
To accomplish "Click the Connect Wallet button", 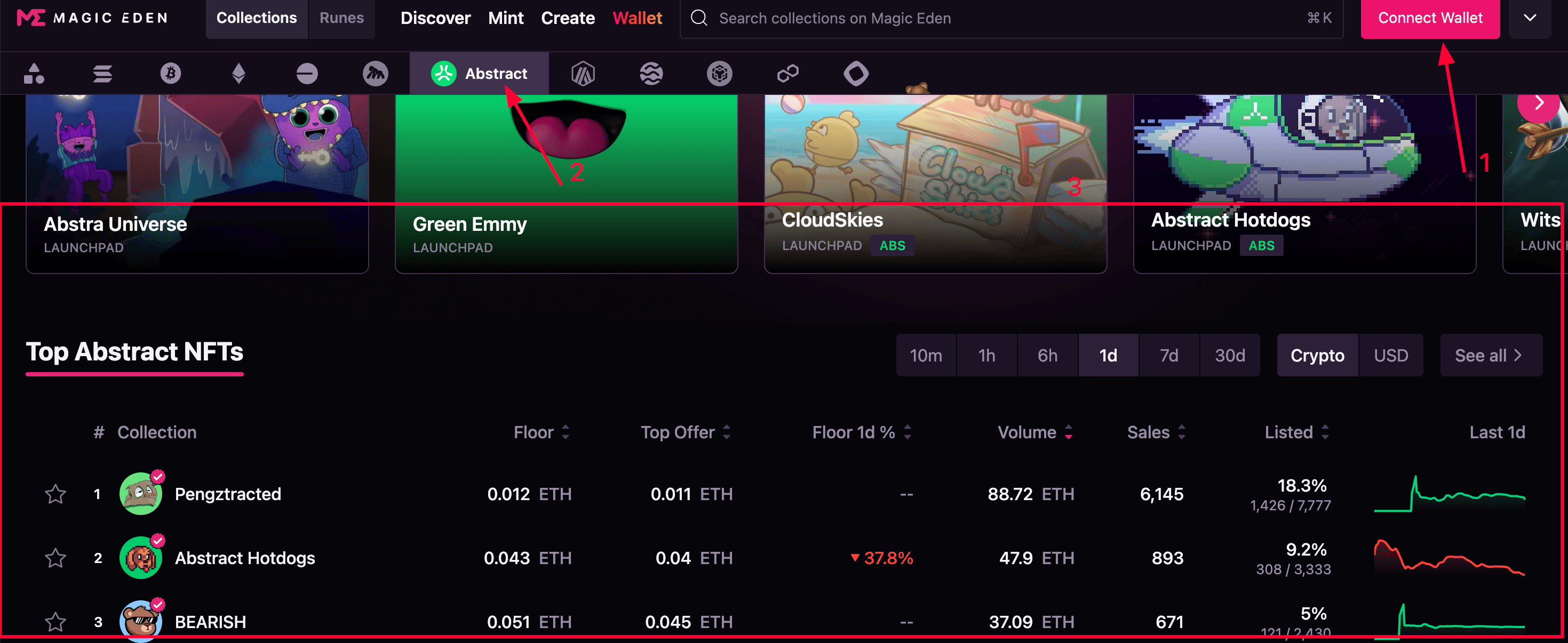I will coord(1430,18).
